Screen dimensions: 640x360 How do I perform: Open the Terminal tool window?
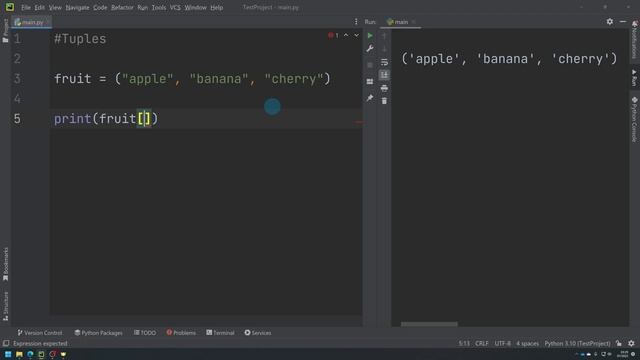click(x=220, y=333)
